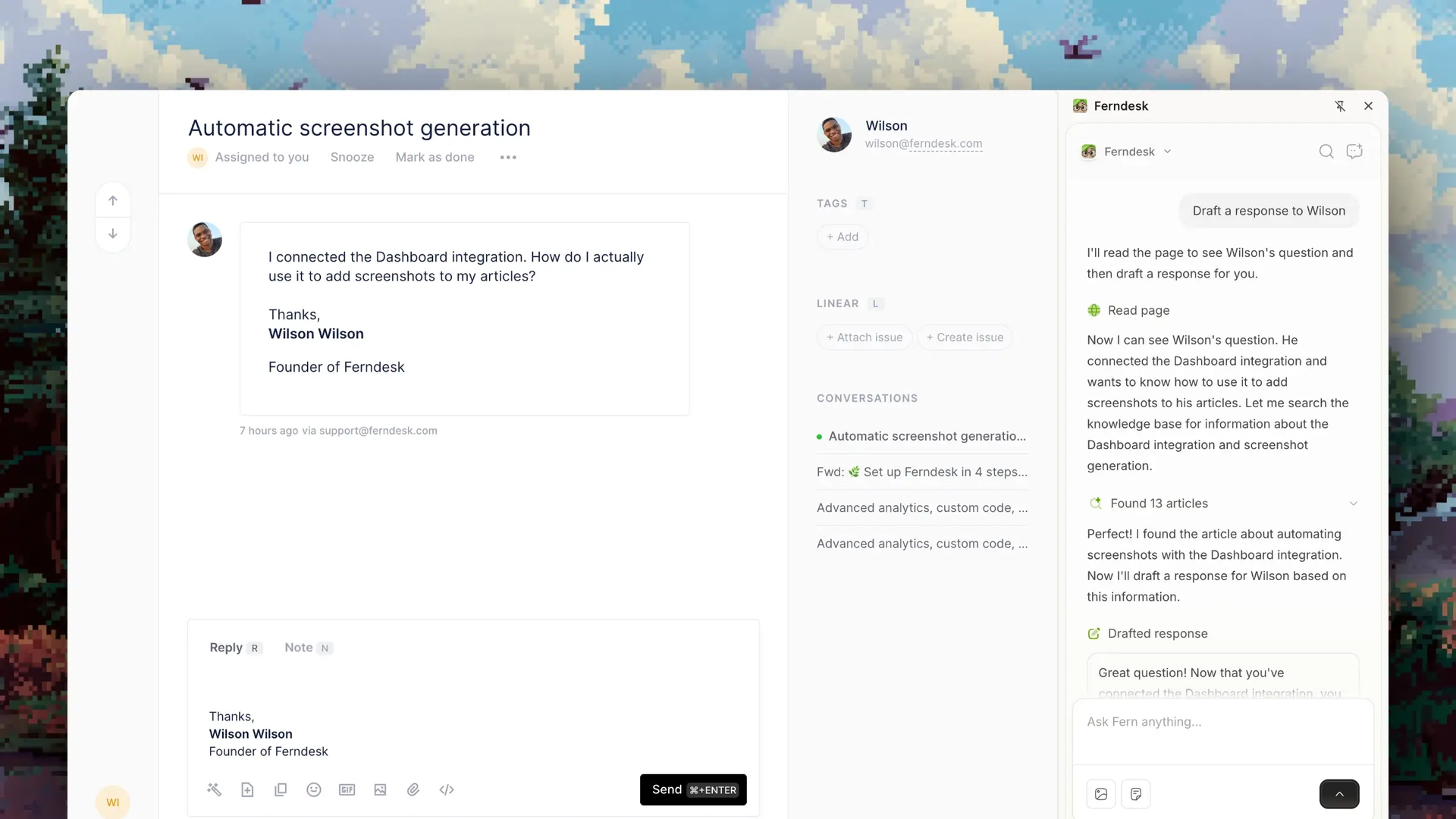Snooze the current conversation
The width and height of the screenshot is (1456, 819).
(x=352, y=157)
